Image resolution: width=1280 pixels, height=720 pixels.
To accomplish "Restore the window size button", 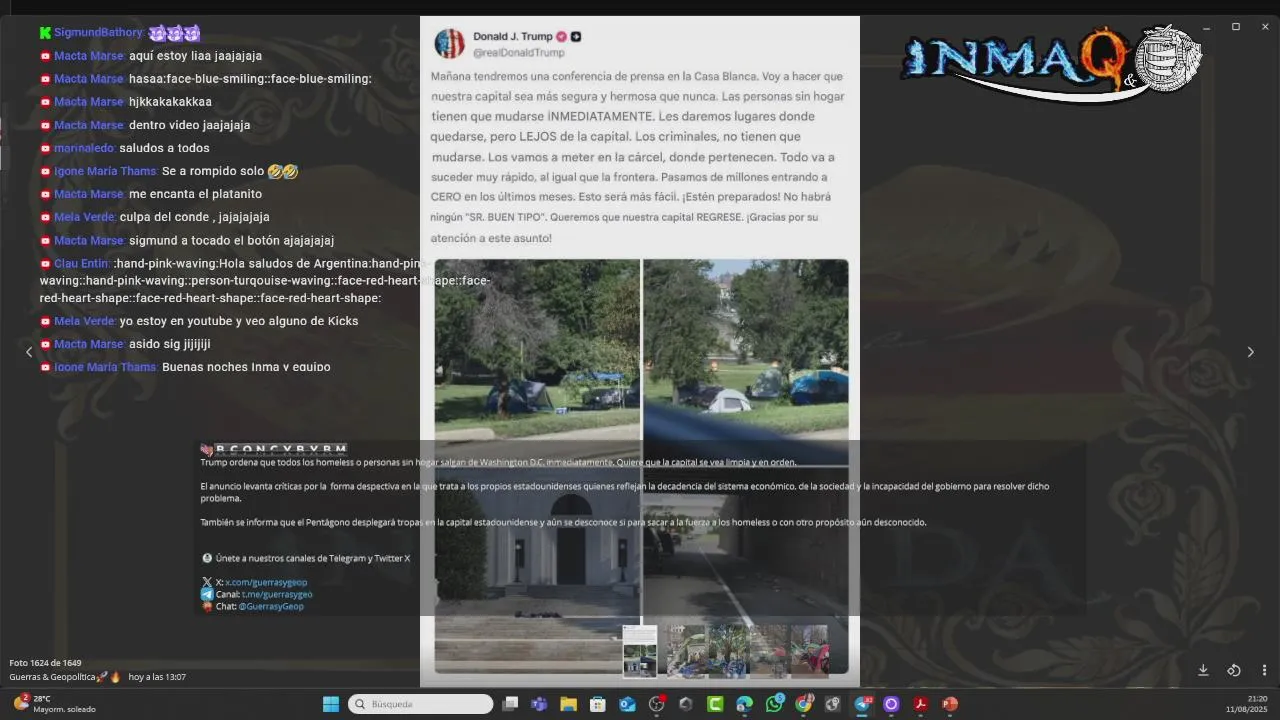I will [1236, 27].
